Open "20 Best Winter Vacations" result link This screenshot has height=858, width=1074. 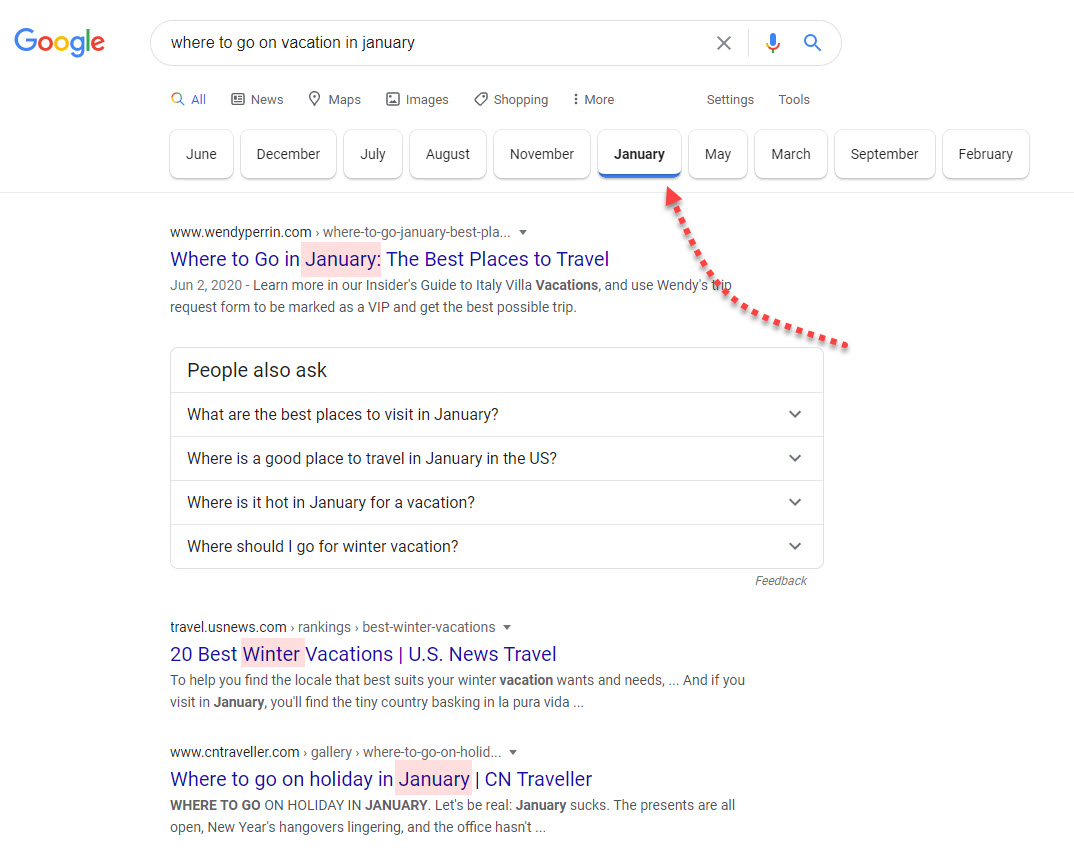click(363, 654)
